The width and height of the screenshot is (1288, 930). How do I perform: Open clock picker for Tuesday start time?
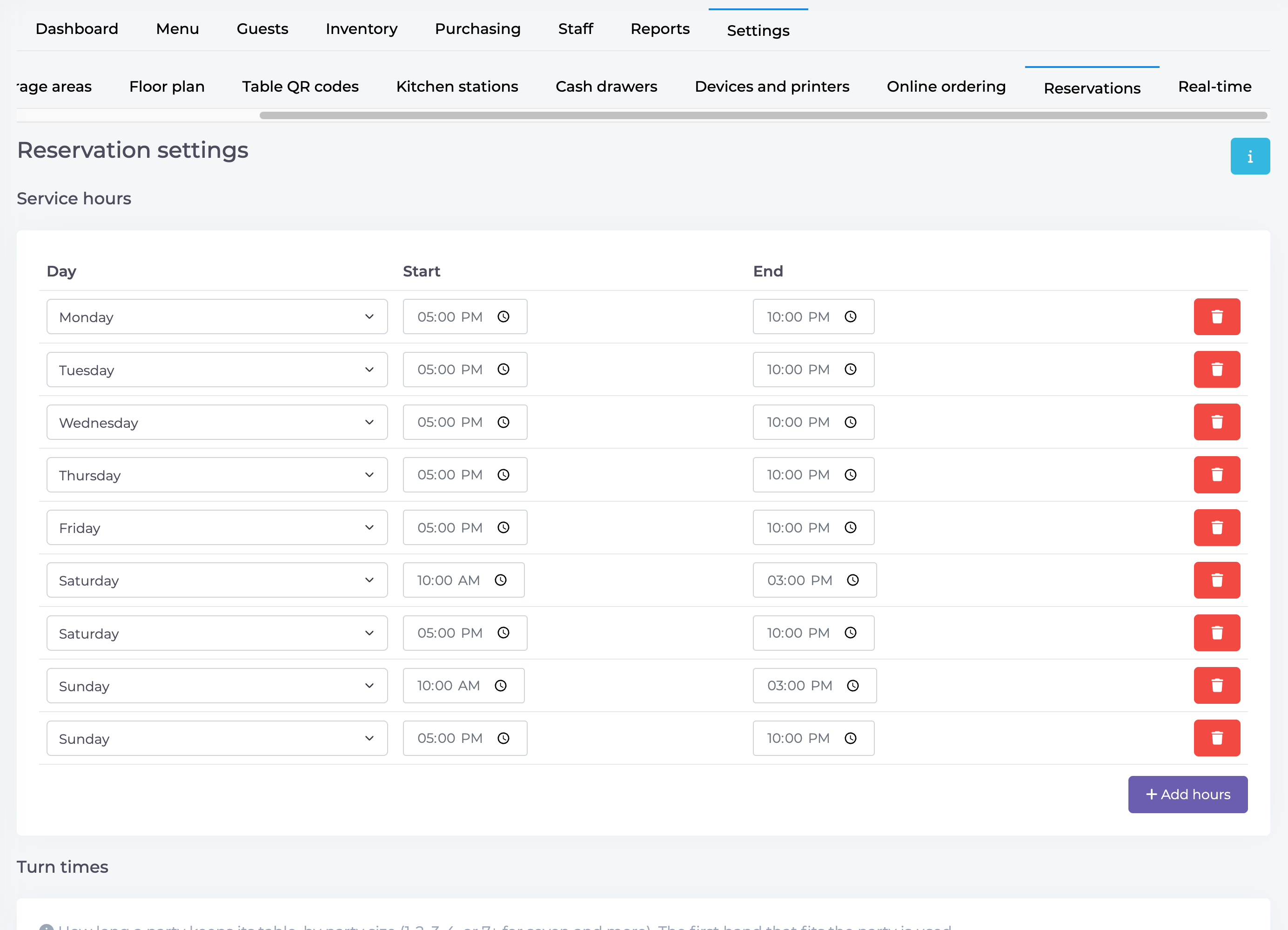coord(503,369)
